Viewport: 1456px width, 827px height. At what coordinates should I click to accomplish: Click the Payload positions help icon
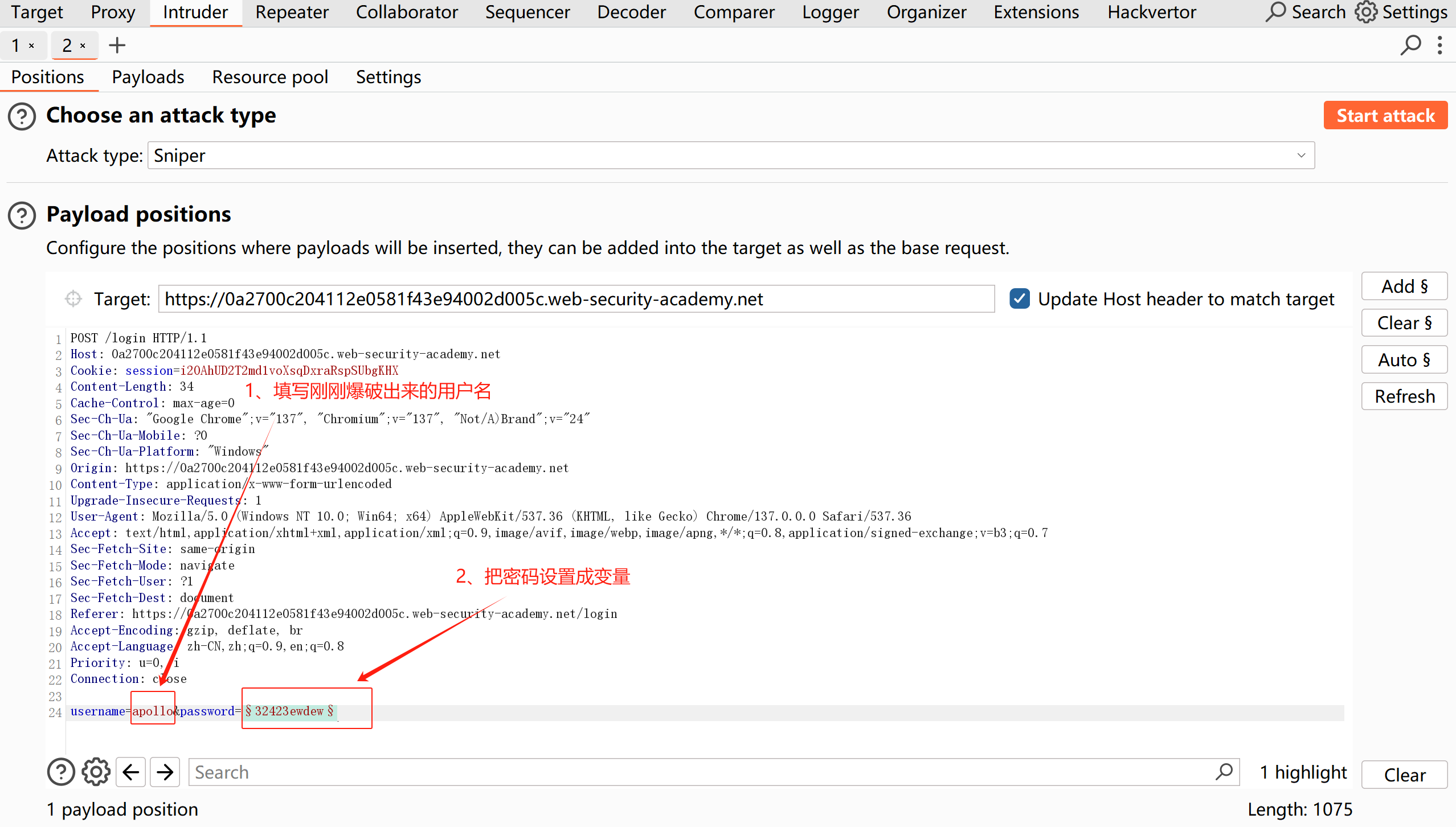(22, 215)
